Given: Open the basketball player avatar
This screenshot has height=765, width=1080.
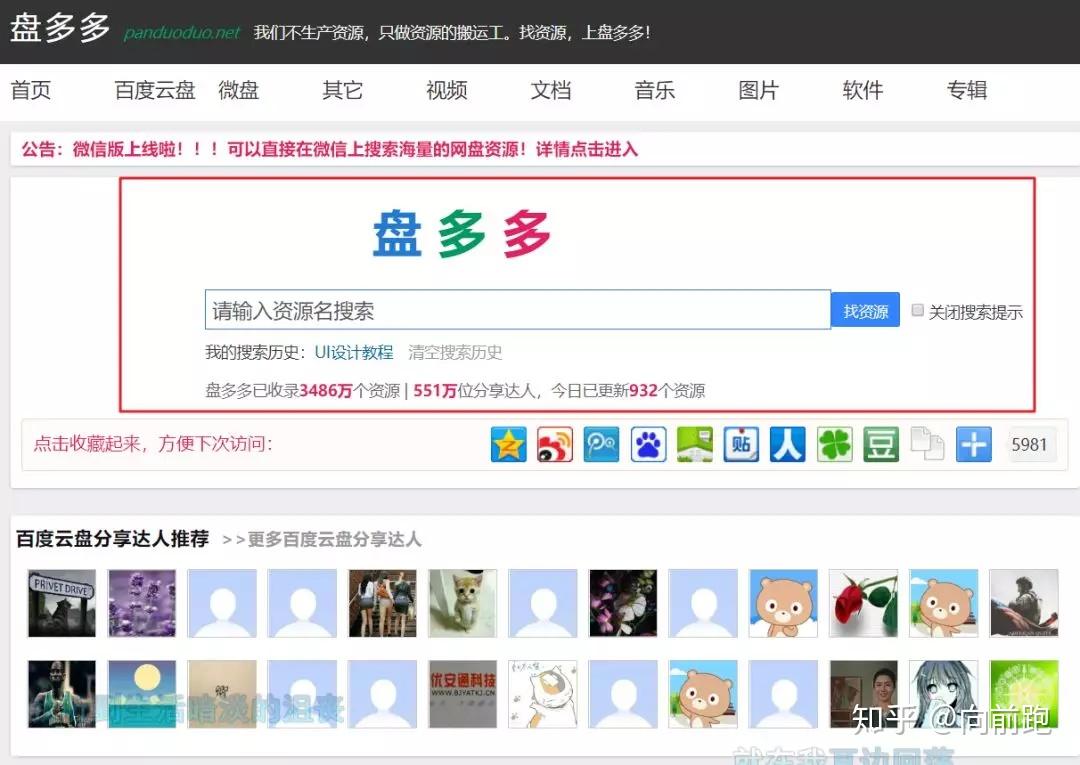Looking at the screenshot, I should coord(62,694).
